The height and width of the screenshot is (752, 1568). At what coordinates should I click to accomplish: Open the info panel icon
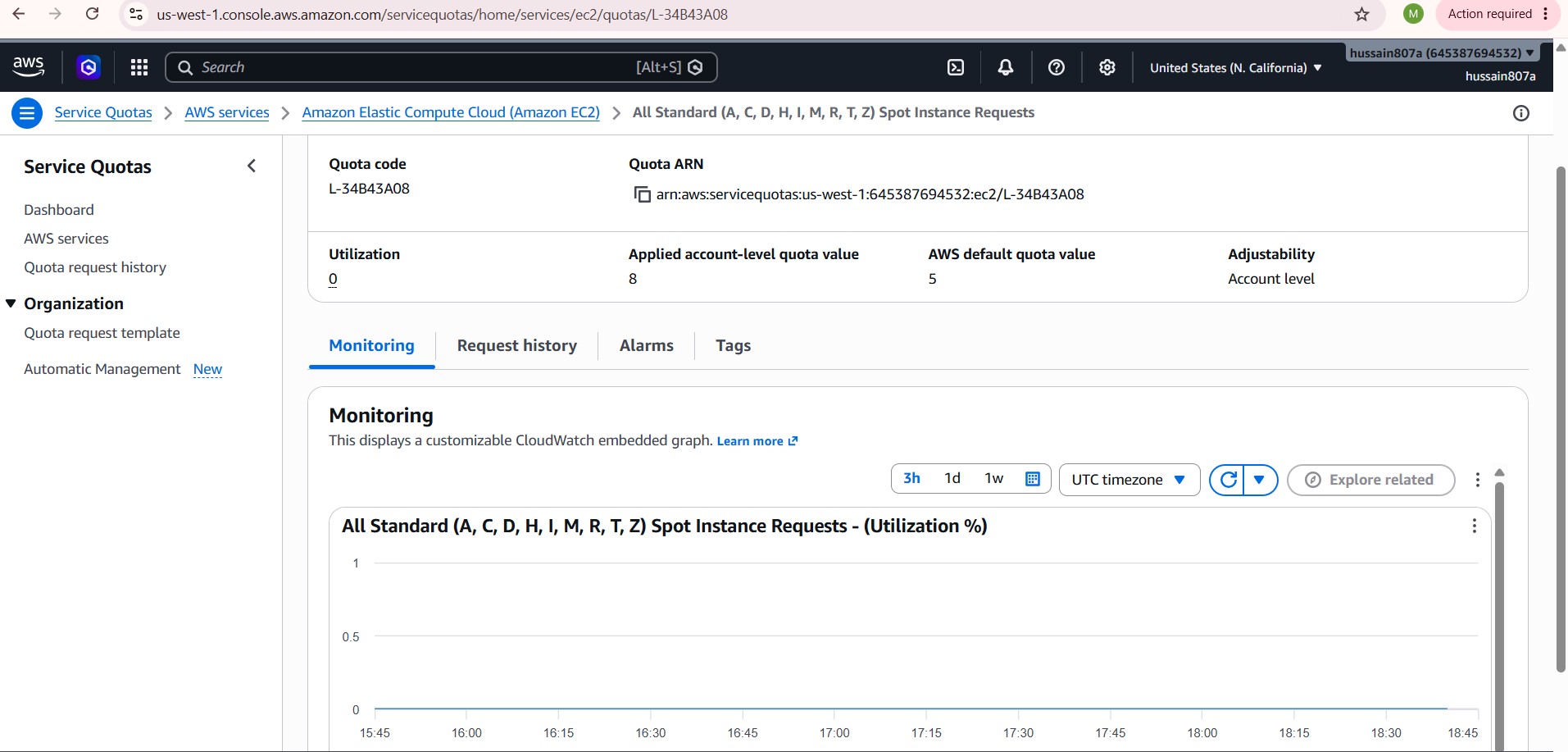point(1521,113)
